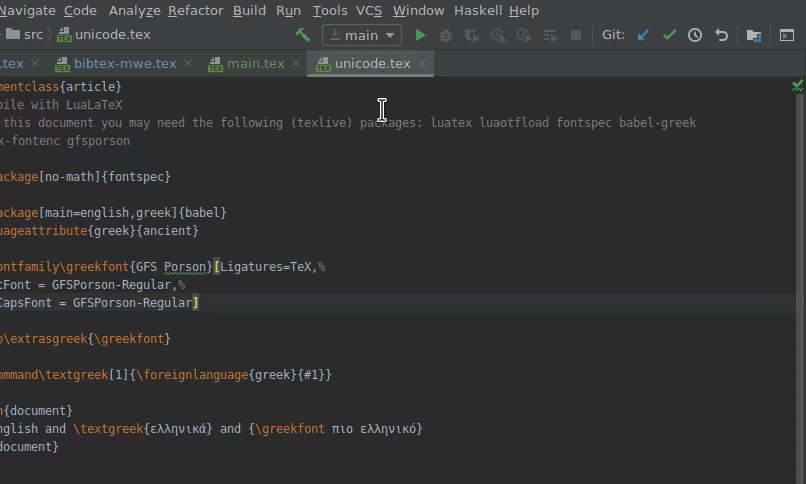The width and height of the screenshot is (806, 484).
Task: Open the Analyze menu
Action: 135,10
